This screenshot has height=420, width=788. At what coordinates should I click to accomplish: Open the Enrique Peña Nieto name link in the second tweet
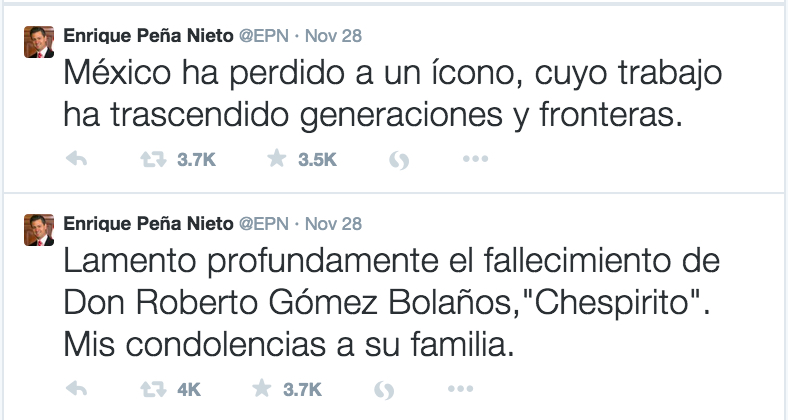pos(148,224)
